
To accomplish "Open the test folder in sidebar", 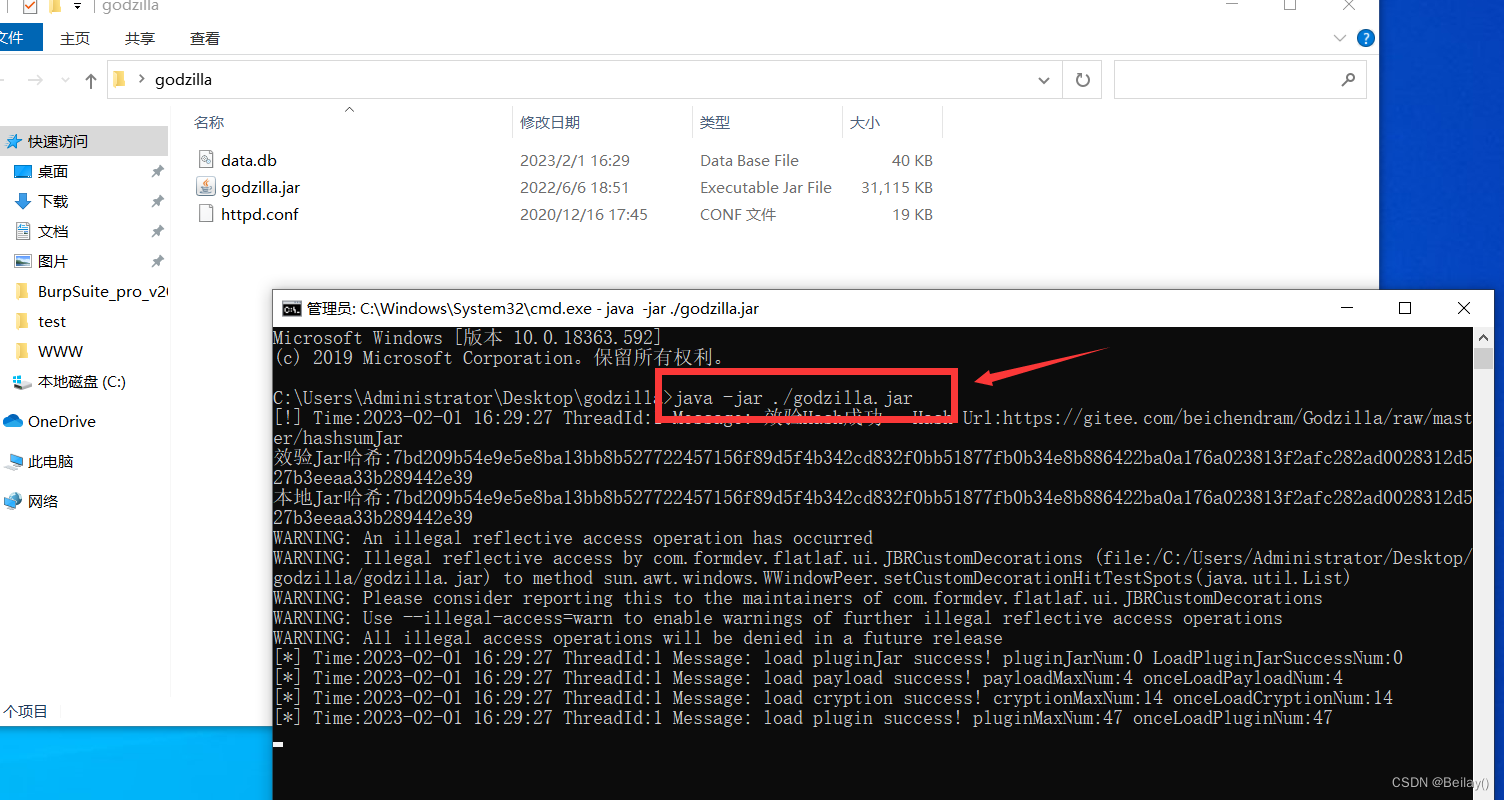I will 52,322.
